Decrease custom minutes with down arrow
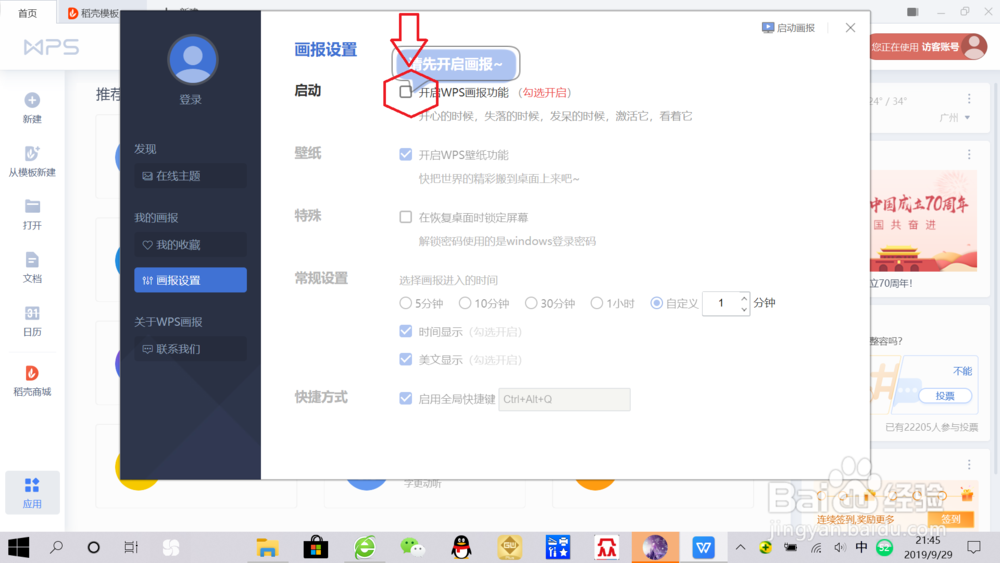 (x=744, y=309)
